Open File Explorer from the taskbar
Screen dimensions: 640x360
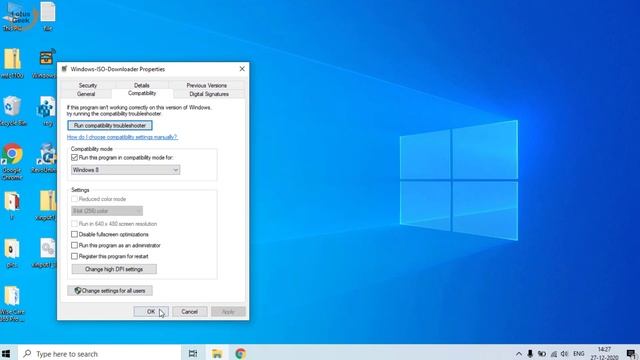pyautogui.click(x=217, y=353)
